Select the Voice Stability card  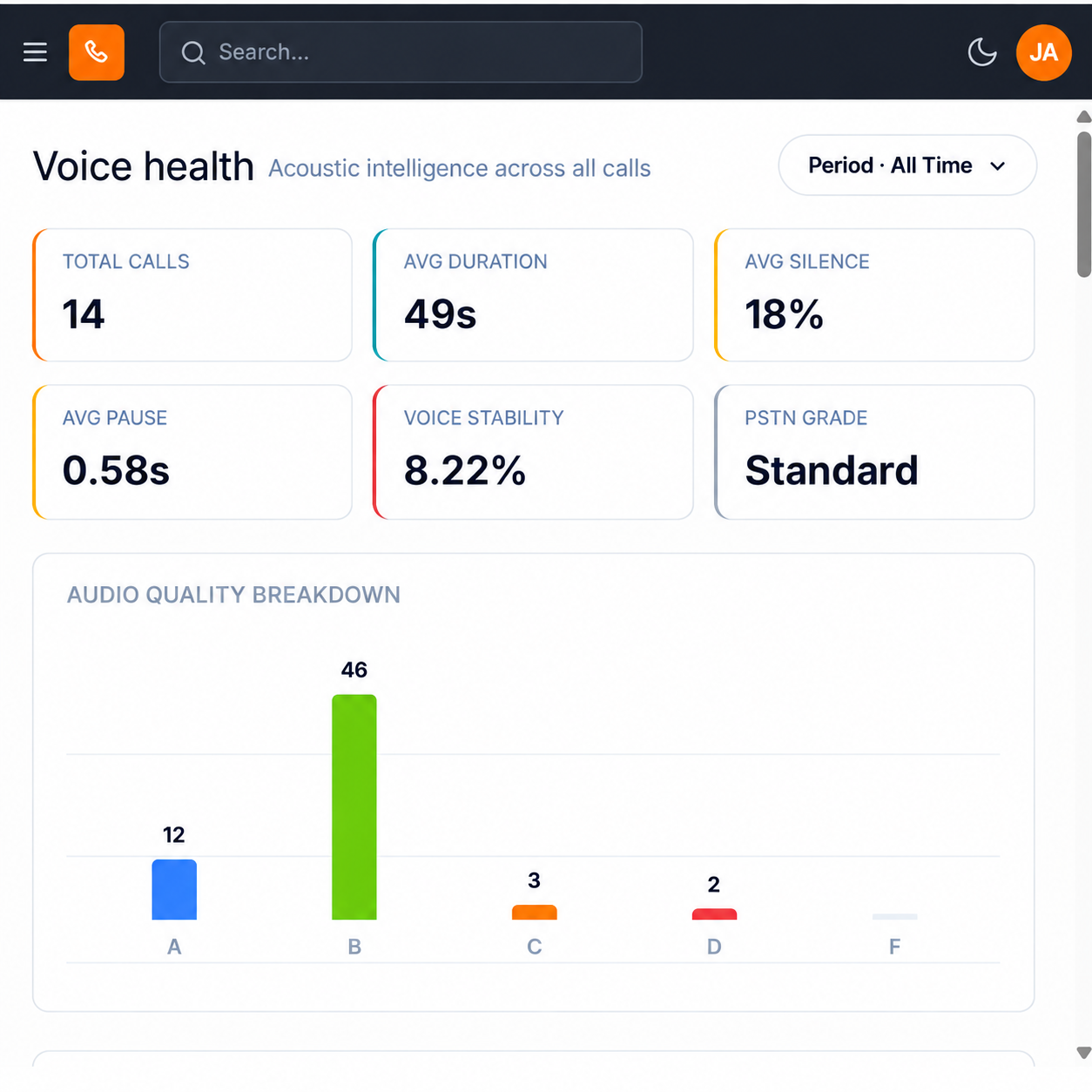533,452
